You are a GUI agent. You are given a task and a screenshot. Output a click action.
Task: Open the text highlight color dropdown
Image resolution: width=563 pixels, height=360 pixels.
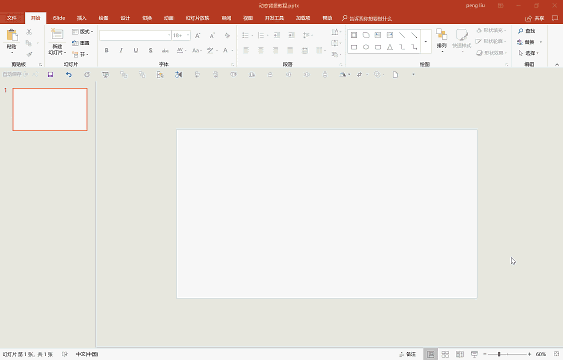click(x=212, y=51)
